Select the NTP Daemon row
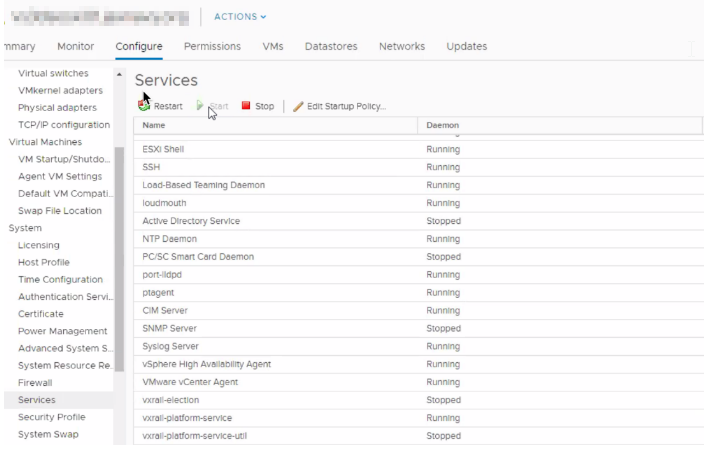This screenshot has width=717, height=452. (x=418, y=239)
